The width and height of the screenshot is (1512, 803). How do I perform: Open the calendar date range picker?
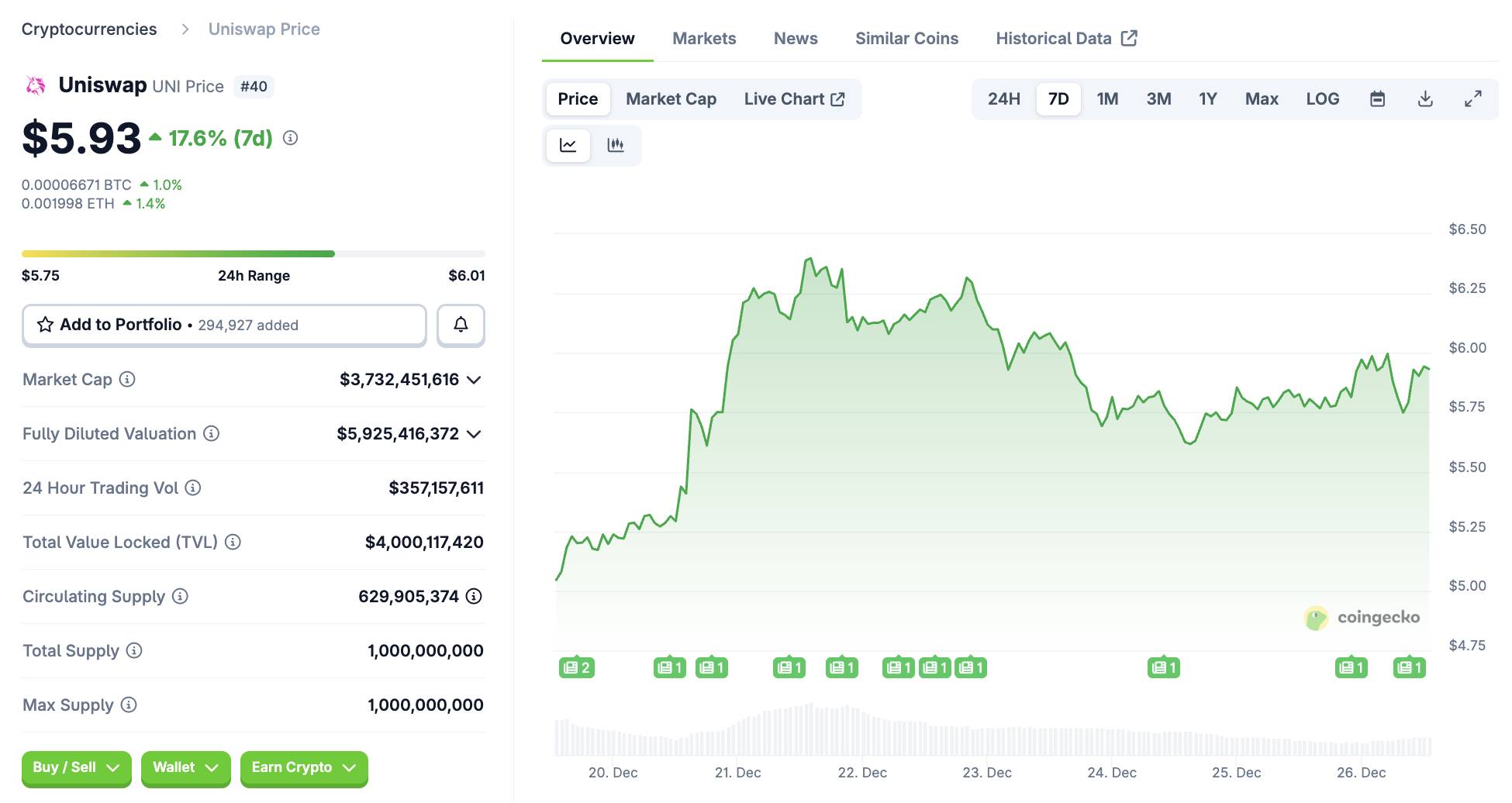pos(1377,99)
